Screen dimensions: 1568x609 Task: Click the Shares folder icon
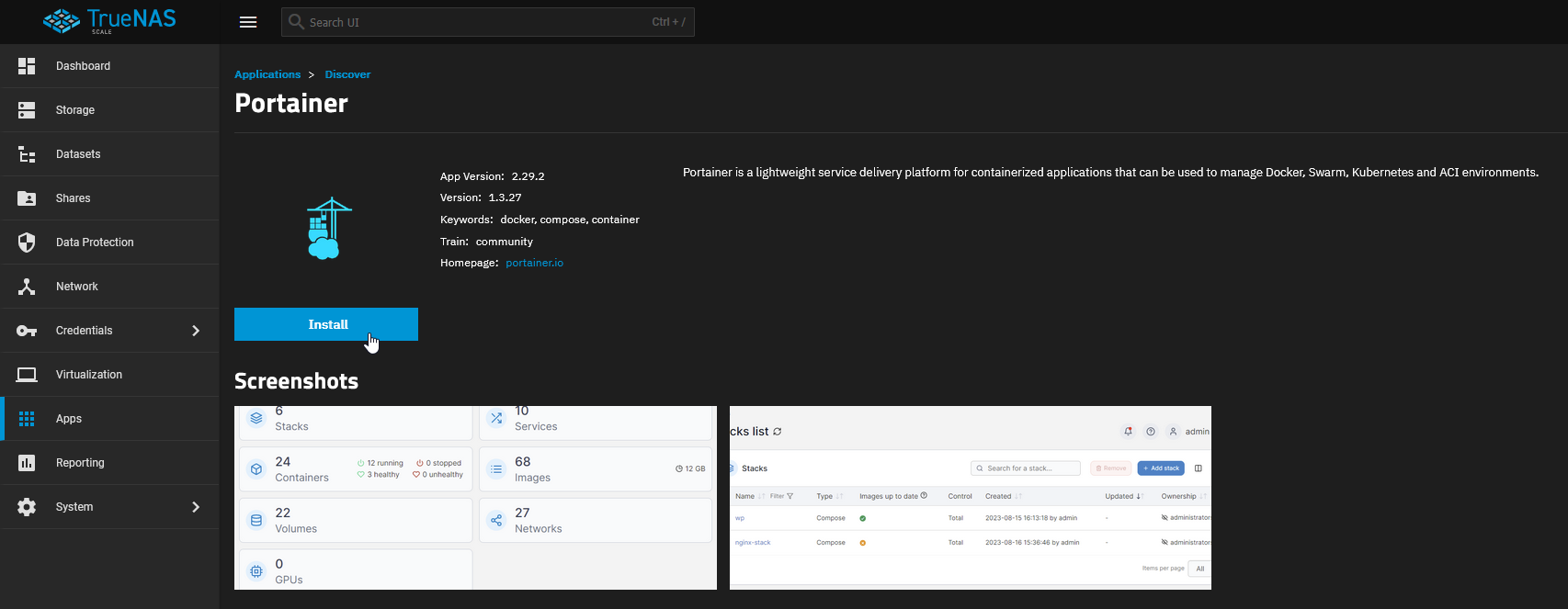27,198
